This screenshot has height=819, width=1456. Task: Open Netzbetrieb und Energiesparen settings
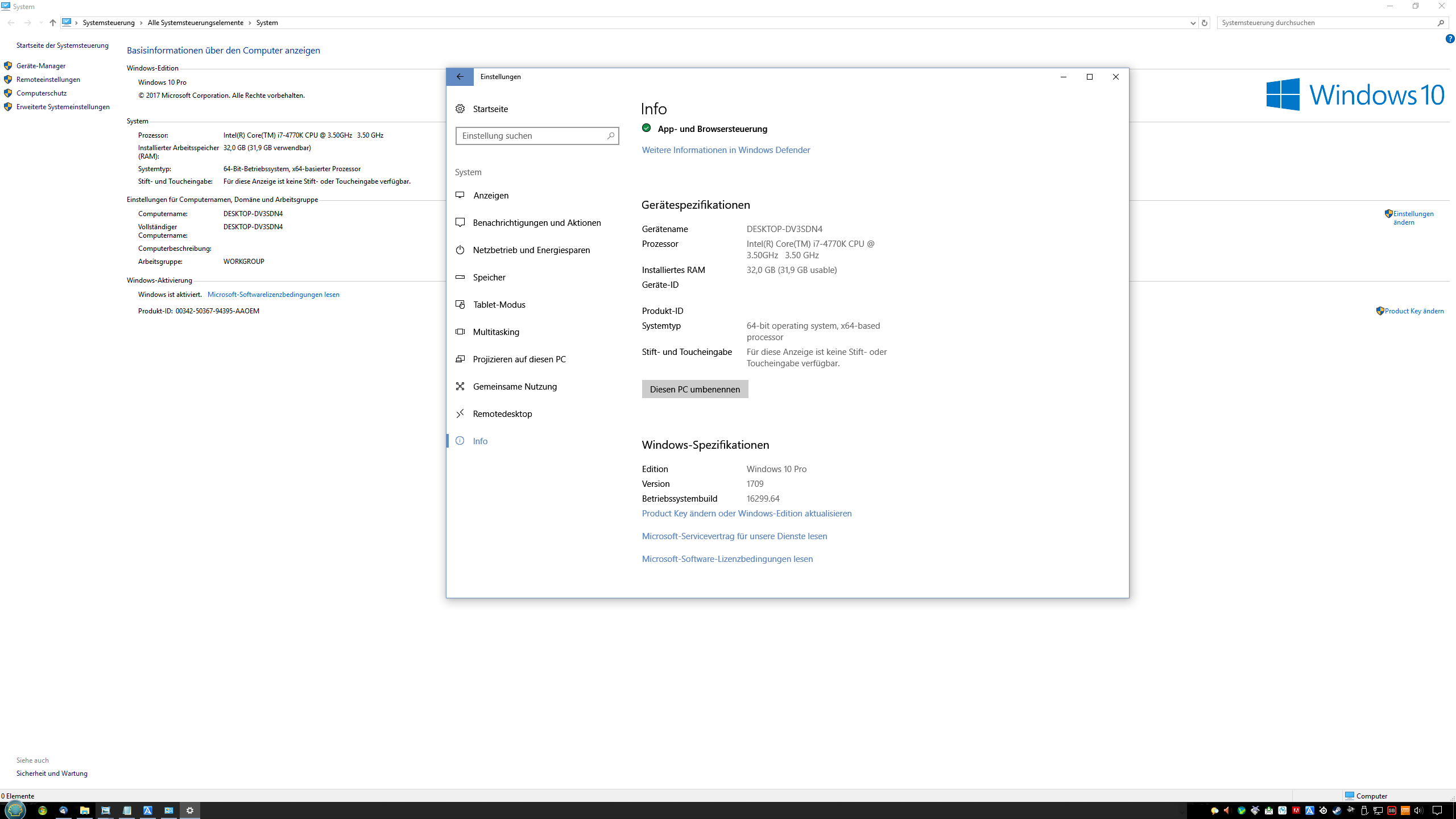(523, 250)
